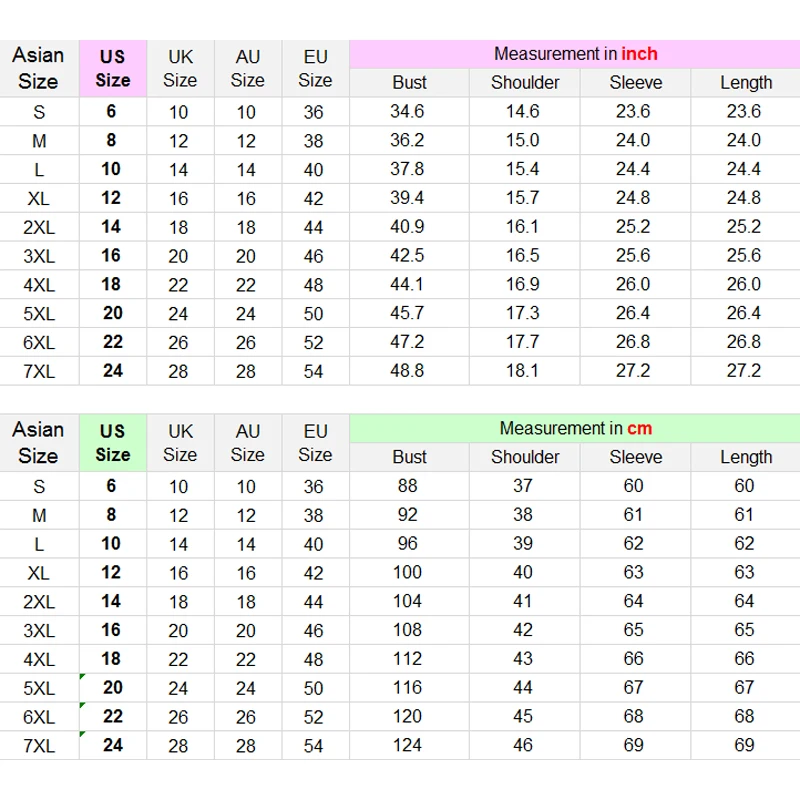Screen dimensions: 800x800
Task: Click the green triangle marker on 6XL row
Action: pyautogui.click(x=82, y=705)
